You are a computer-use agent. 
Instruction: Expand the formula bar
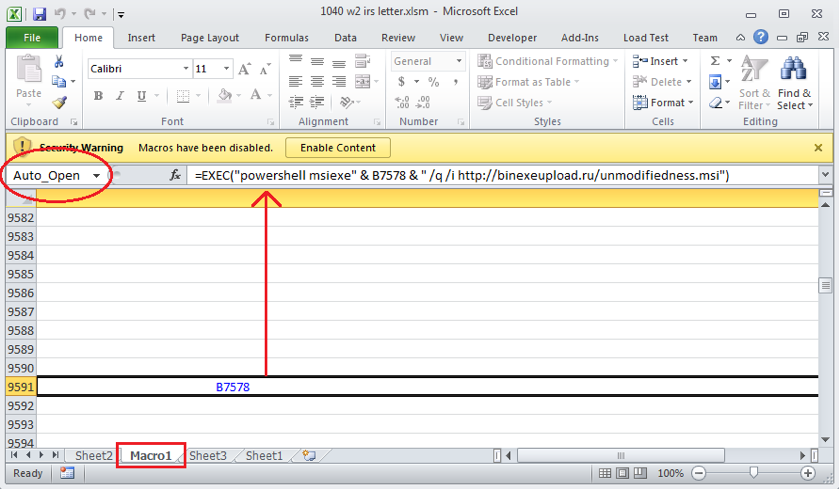(825, 175)
